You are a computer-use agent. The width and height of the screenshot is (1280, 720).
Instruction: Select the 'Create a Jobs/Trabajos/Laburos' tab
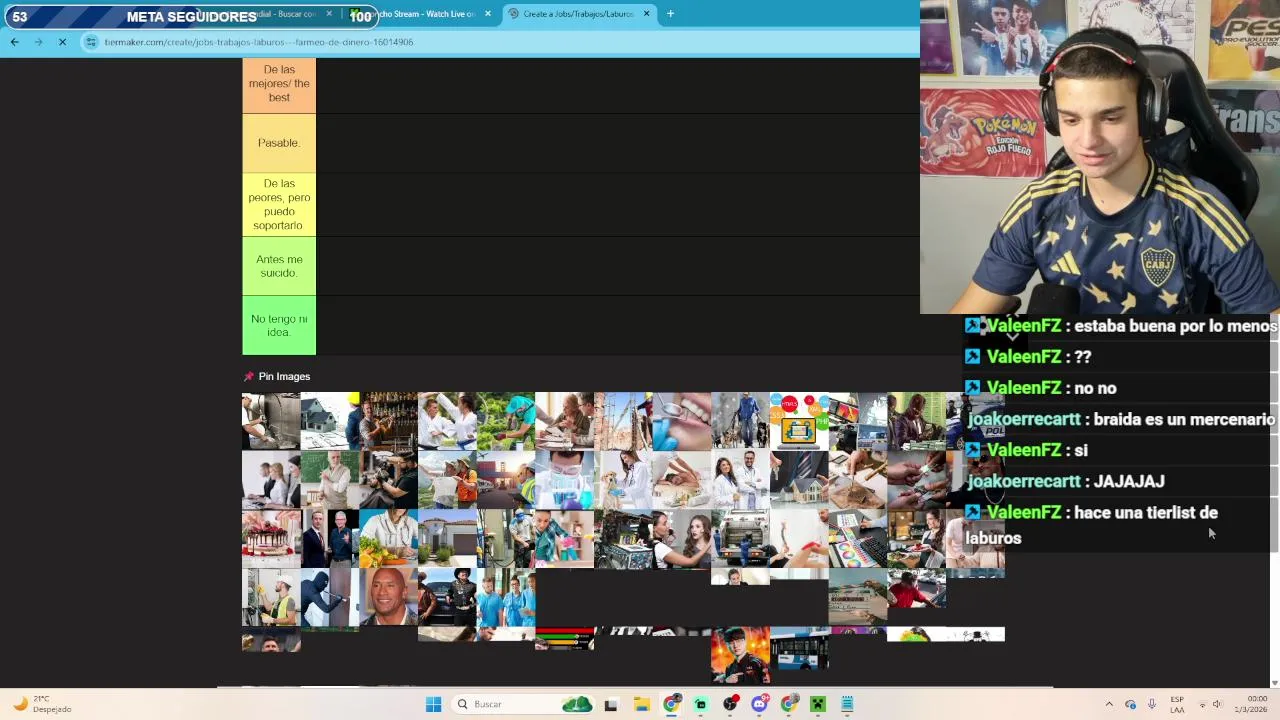[x=578, y=14]
